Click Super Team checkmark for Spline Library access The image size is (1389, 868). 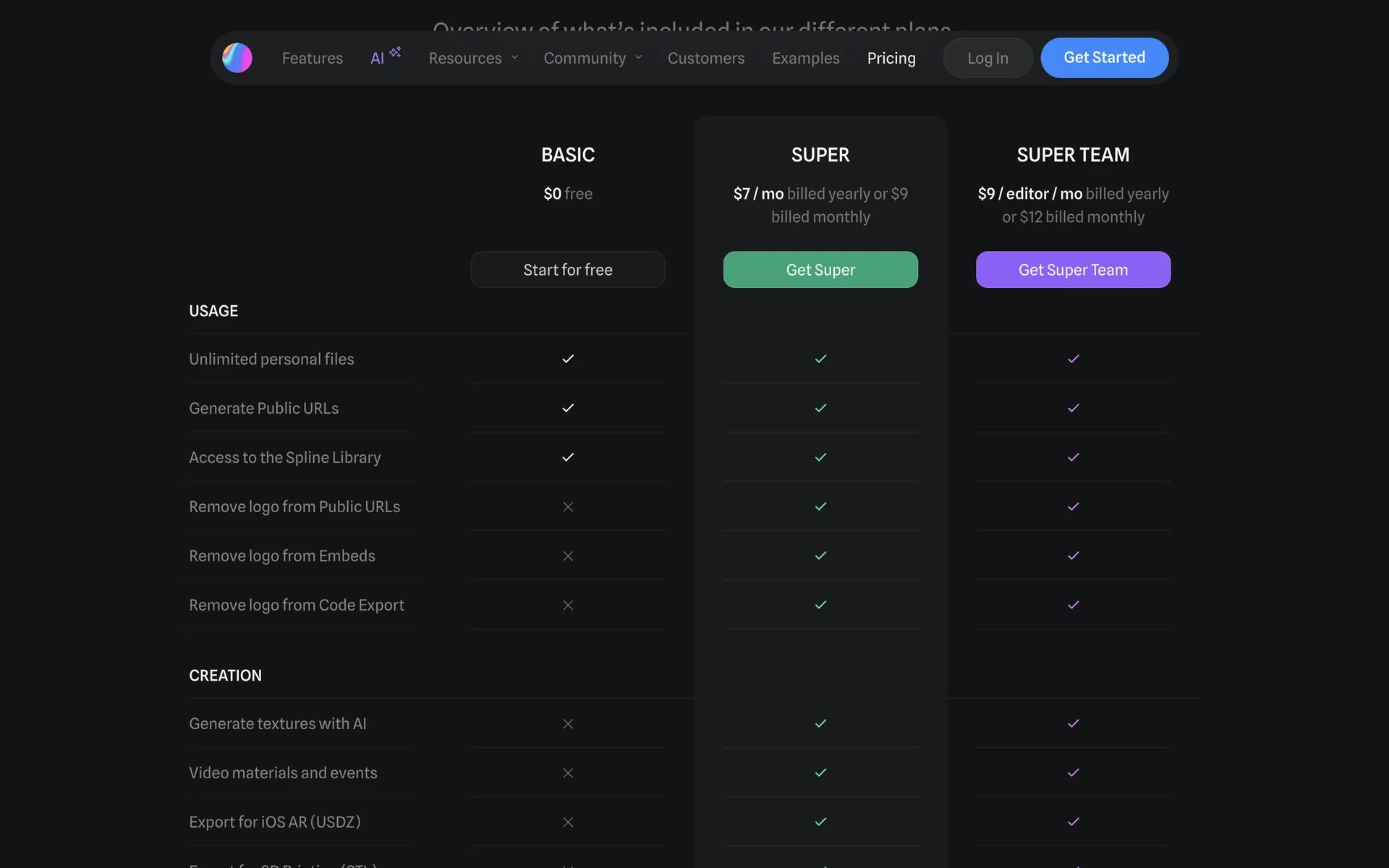pyautogui.click(x=1073, y=457)
